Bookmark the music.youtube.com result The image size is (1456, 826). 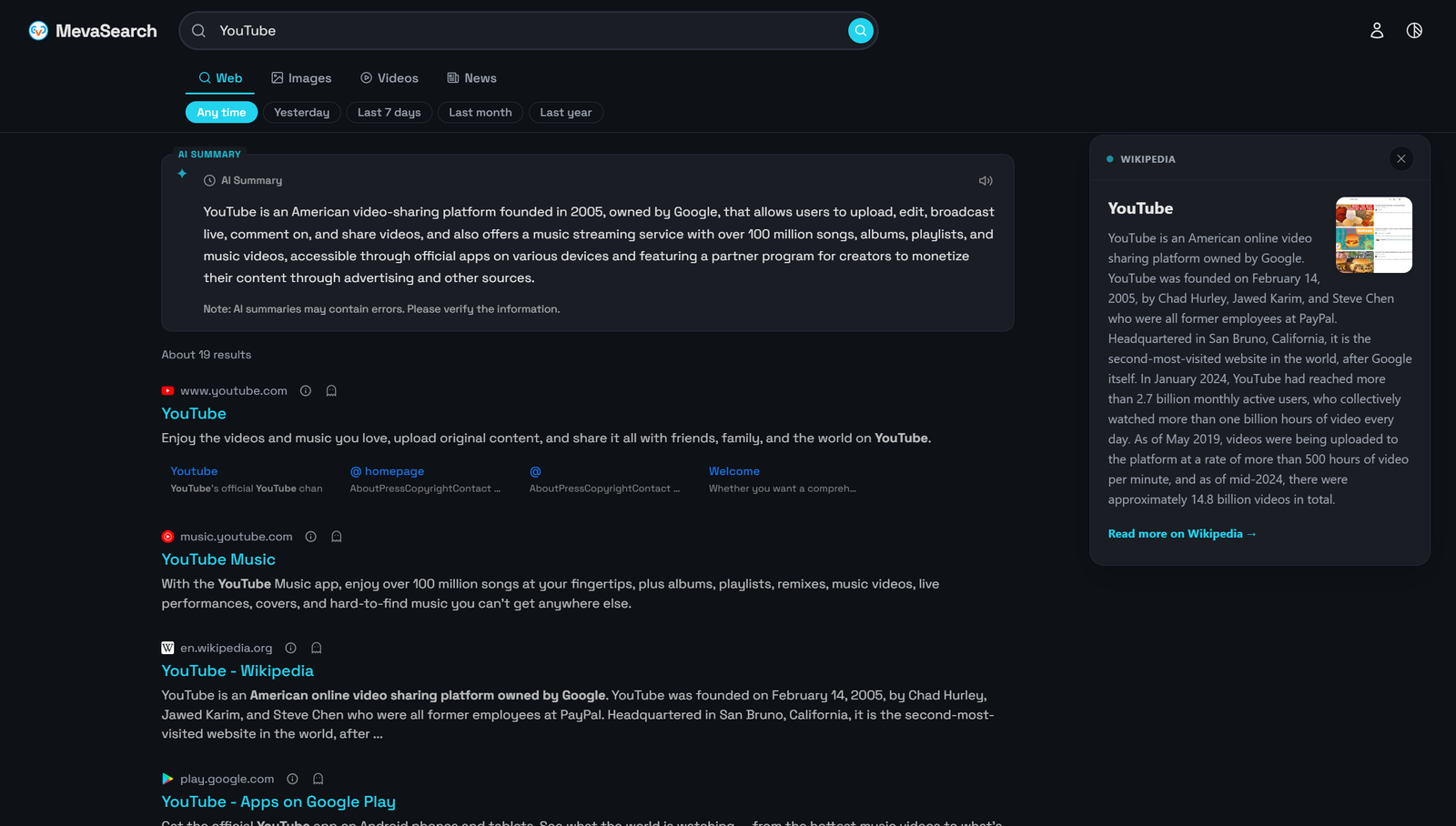[337, 537]
